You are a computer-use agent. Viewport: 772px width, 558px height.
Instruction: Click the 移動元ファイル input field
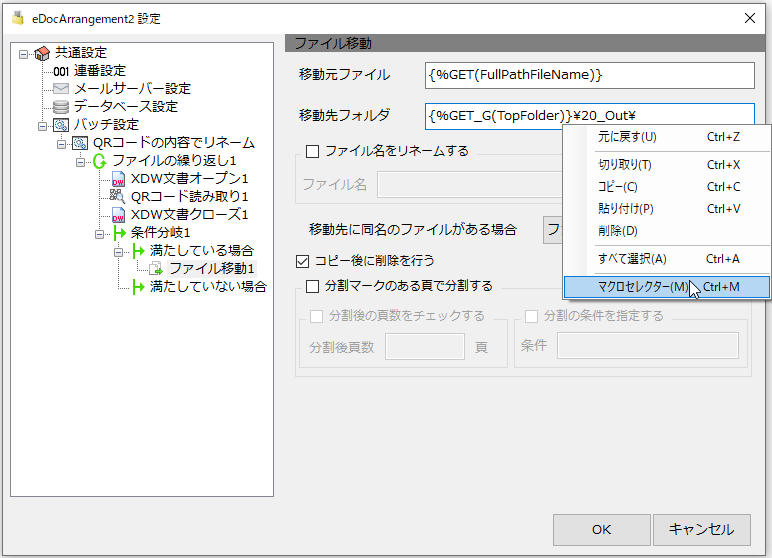[x=589, y=75]
